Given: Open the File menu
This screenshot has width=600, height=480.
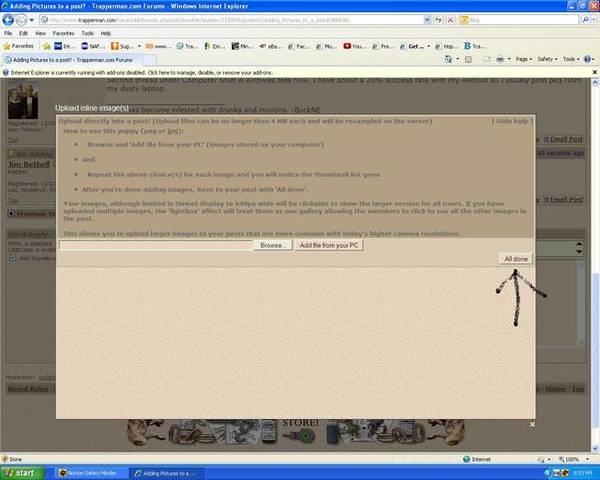Looking at the screenshot, I should 8,33.
